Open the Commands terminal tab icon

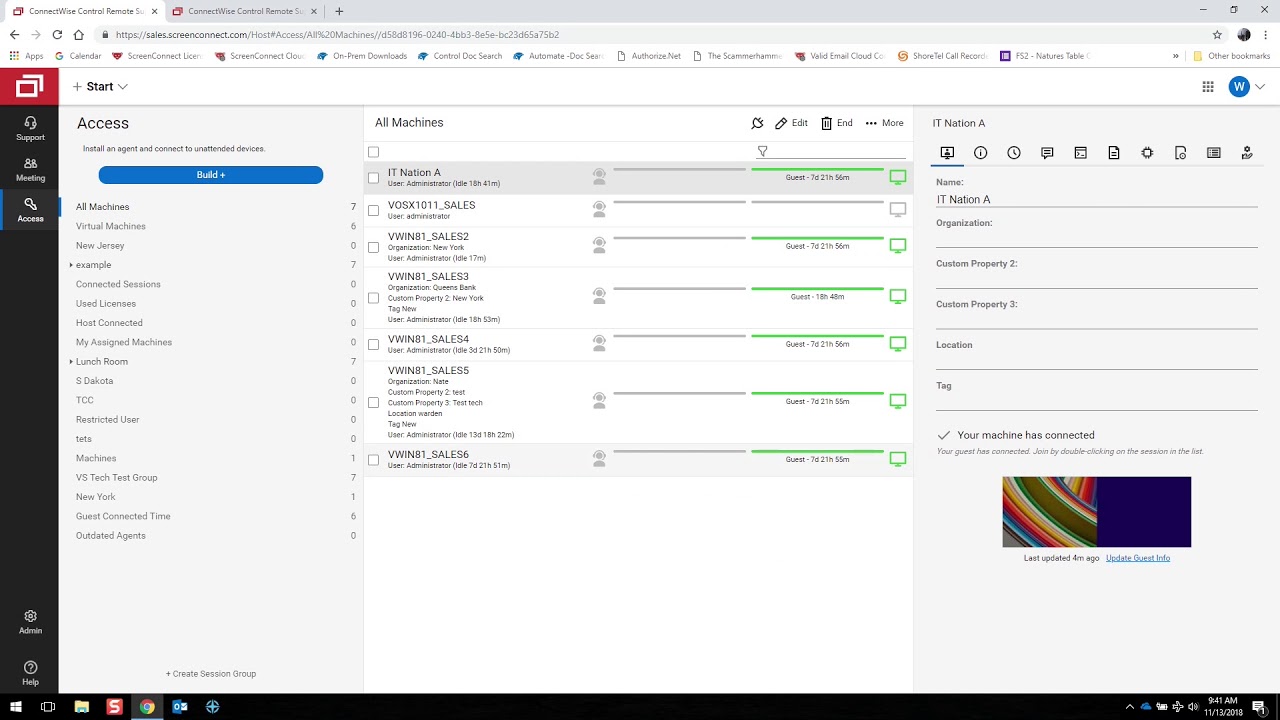pos(1080,153)
